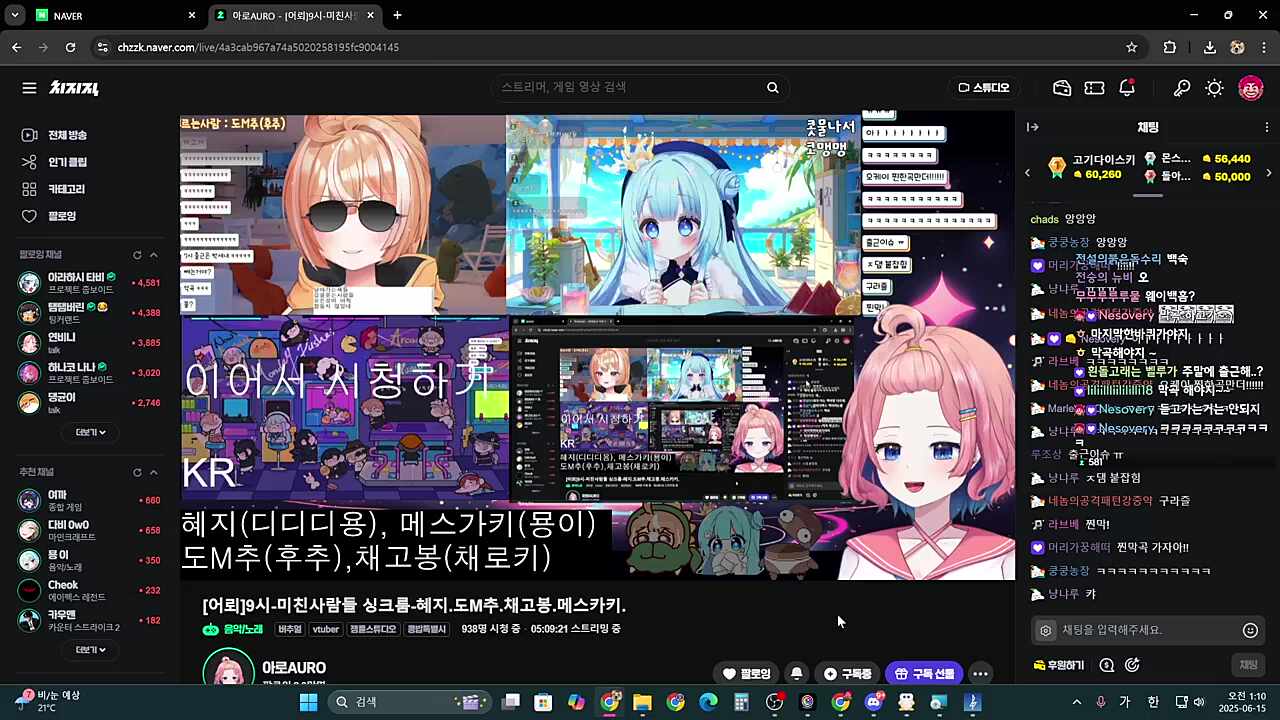Collapse the 추천 채널 section

[153, 472]
